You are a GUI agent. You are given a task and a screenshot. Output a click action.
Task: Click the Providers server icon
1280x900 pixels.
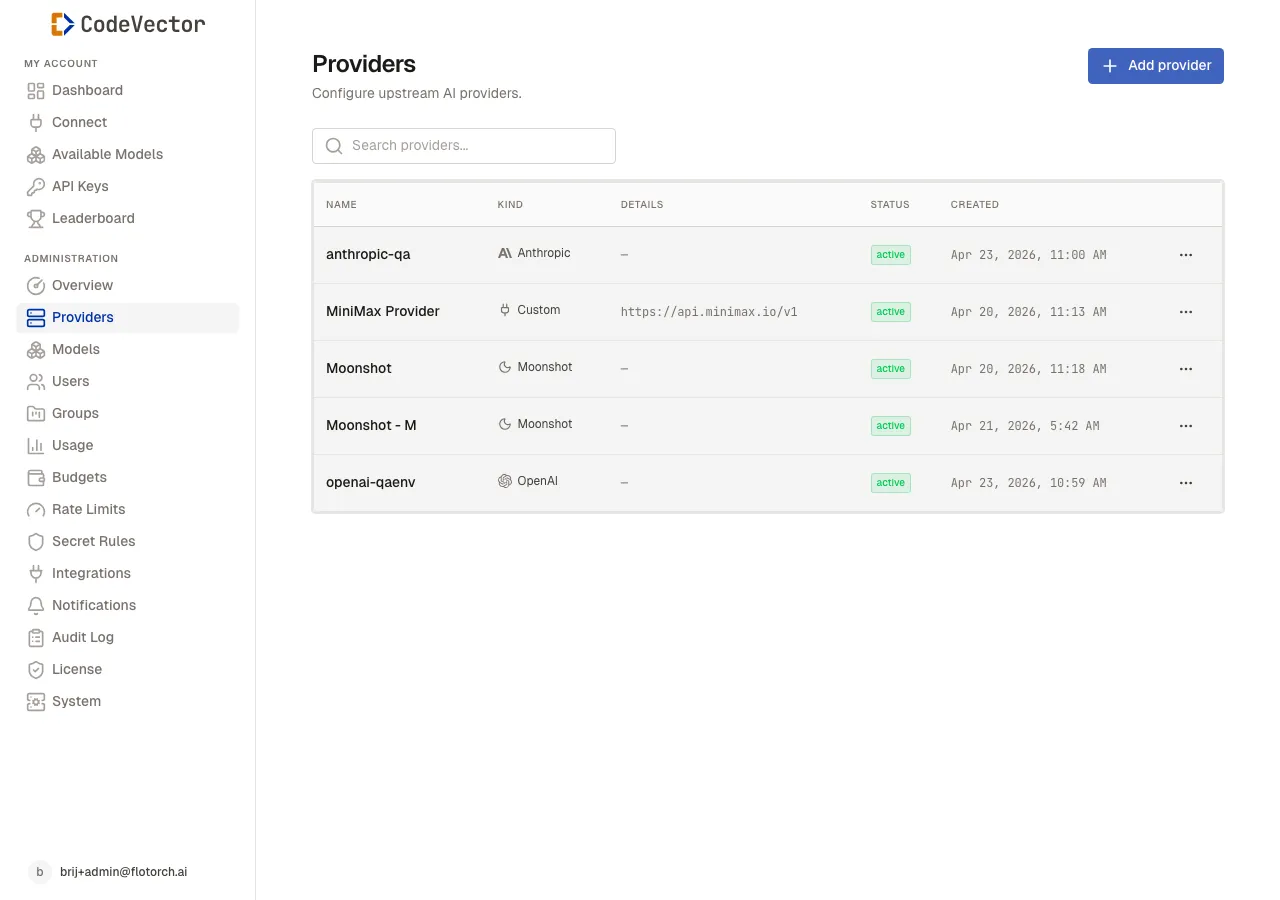click(36, 317)
